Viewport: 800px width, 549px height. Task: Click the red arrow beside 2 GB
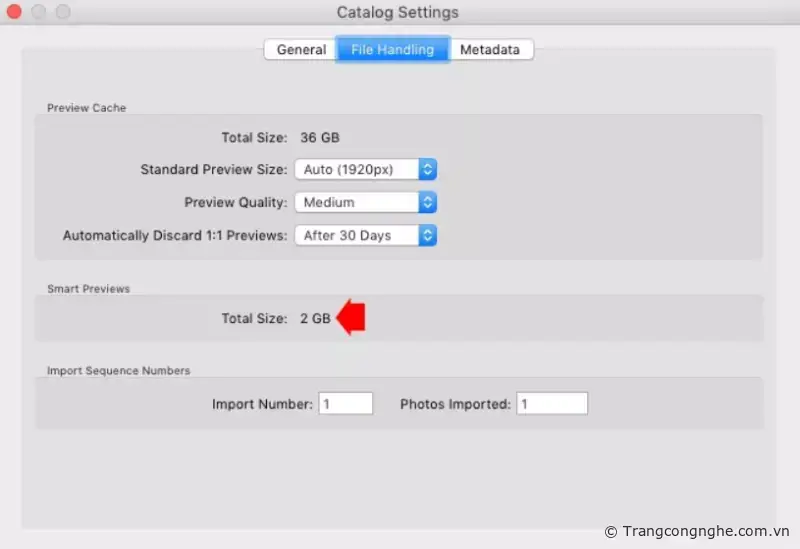point(351,318)
